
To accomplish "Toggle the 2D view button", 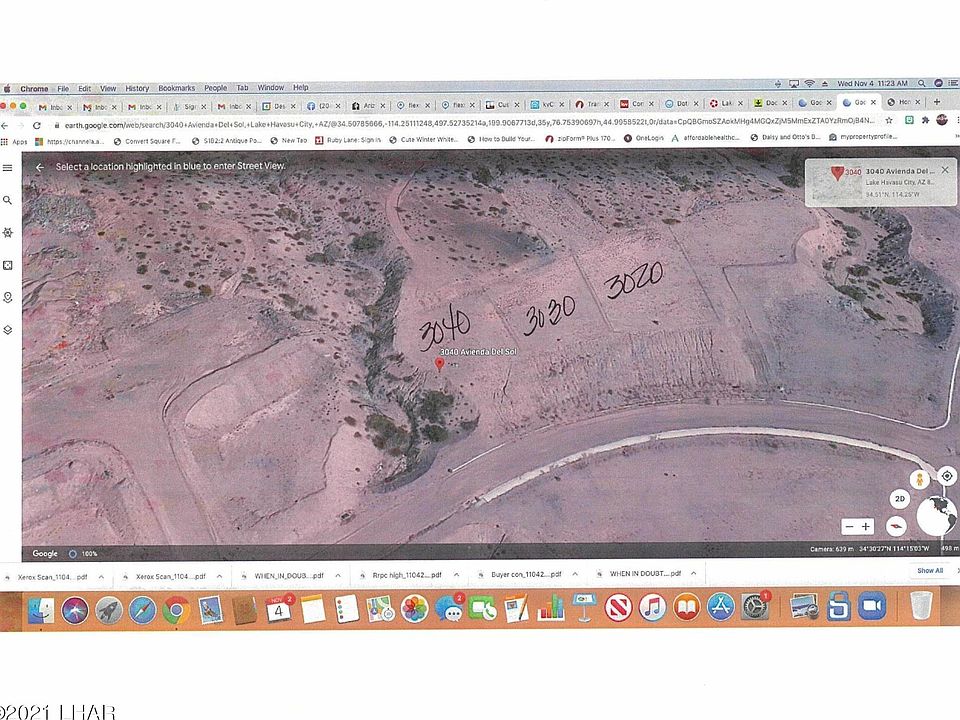I will tap(899, 499).
